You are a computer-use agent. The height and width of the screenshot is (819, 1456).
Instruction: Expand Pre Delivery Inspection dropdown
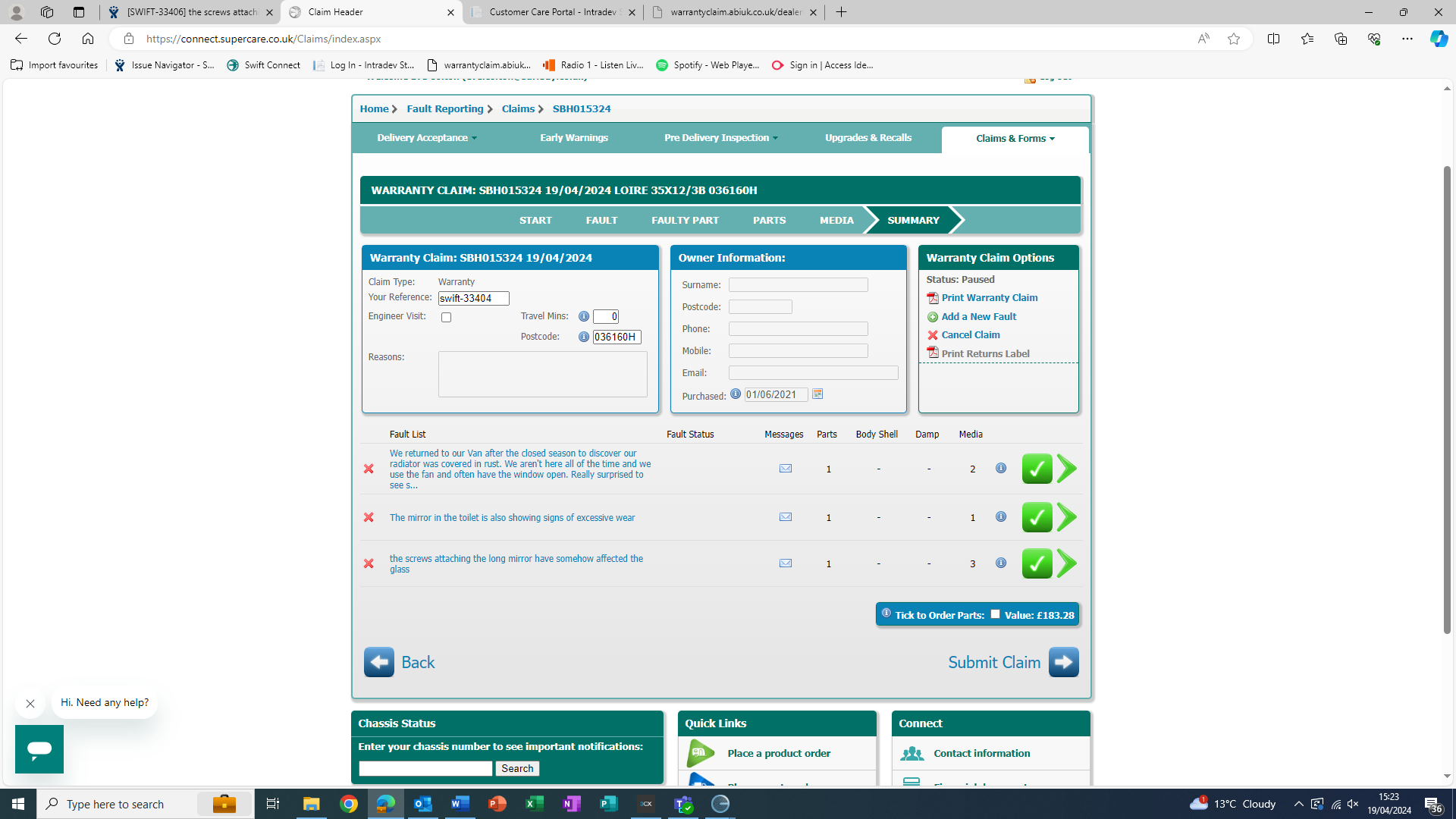720,138
